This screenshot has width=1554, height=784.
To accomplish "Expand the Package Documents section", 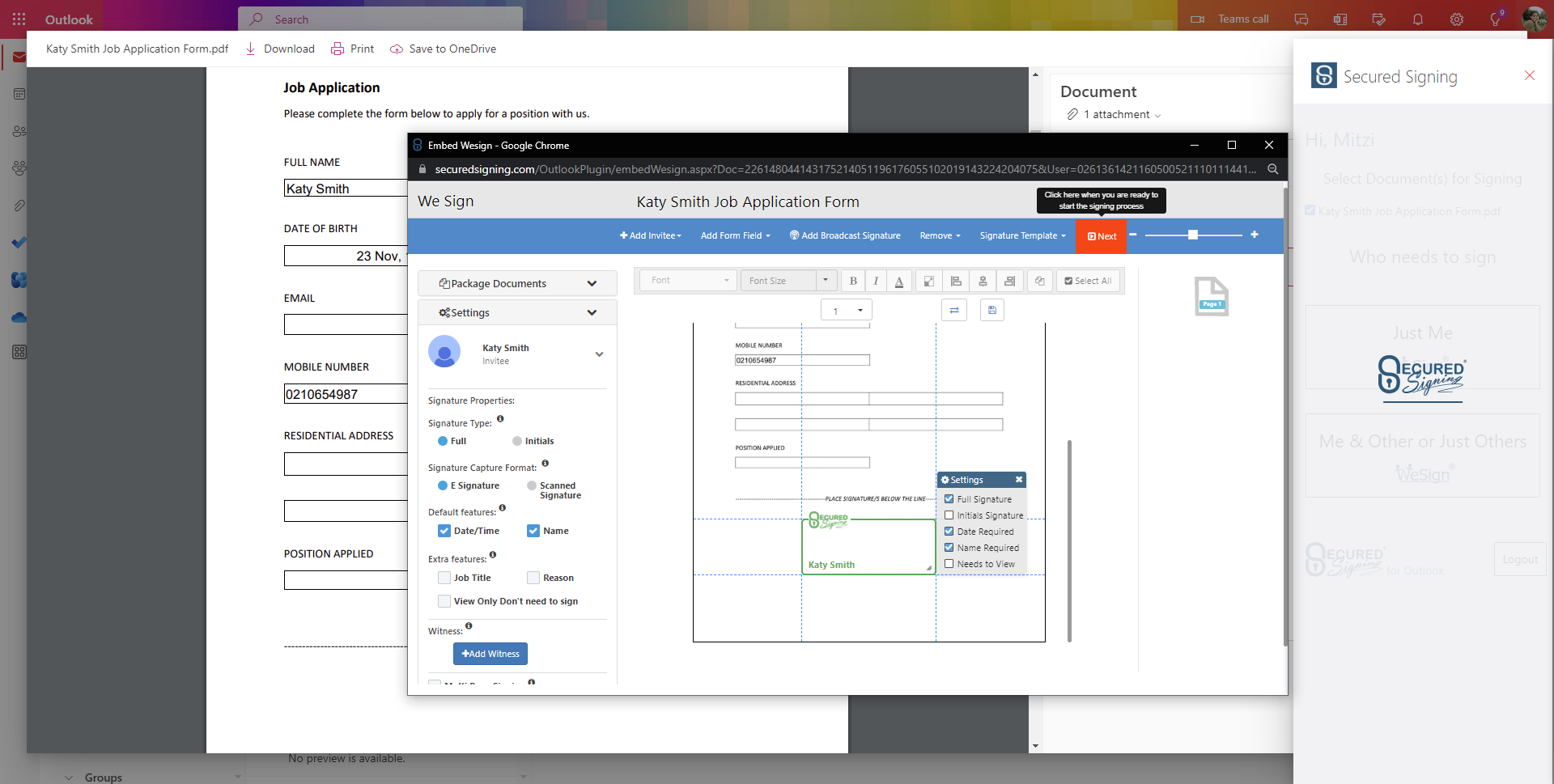I will point(517,283).
